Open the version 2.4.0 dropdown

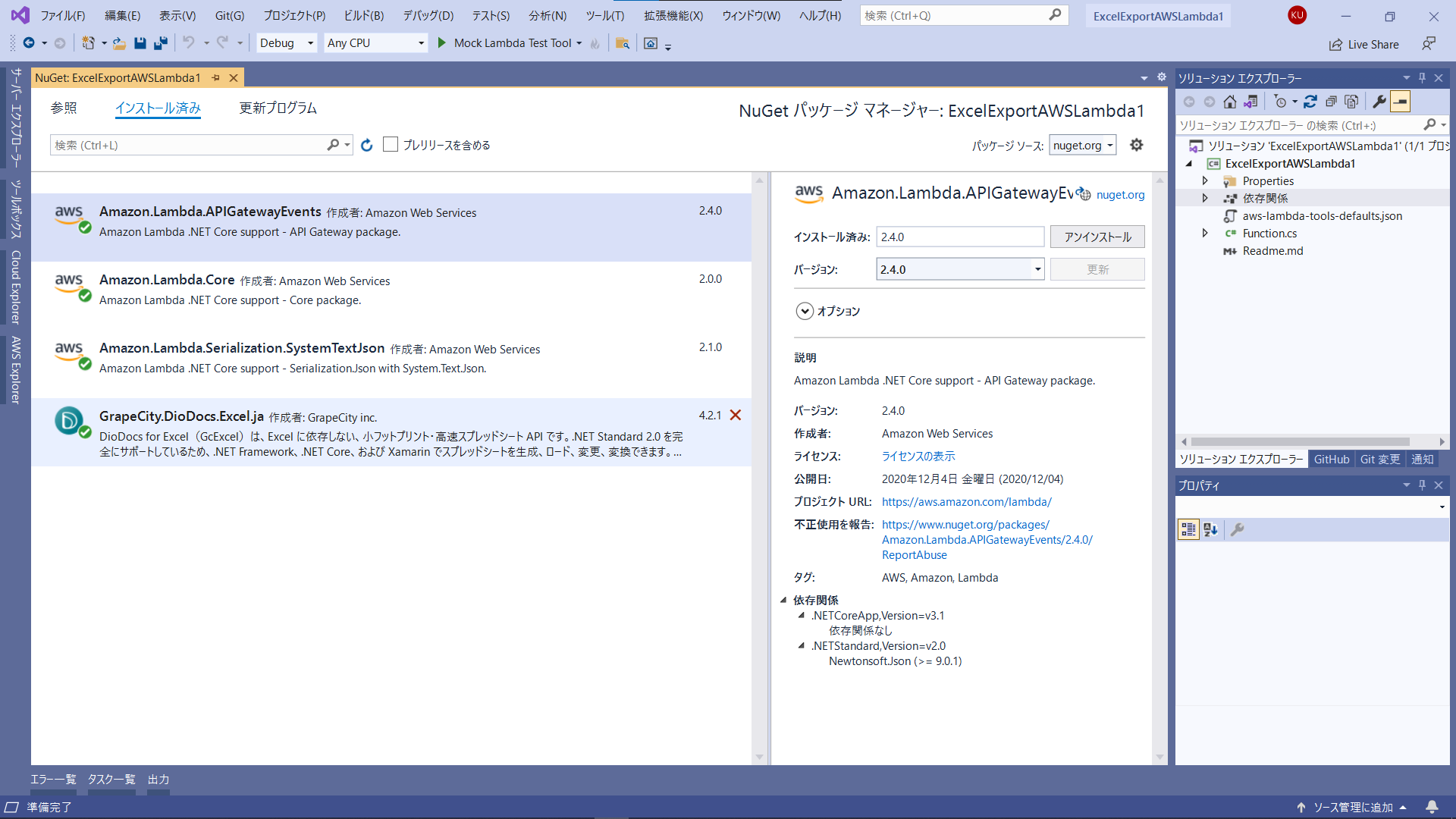pos(961,269)
